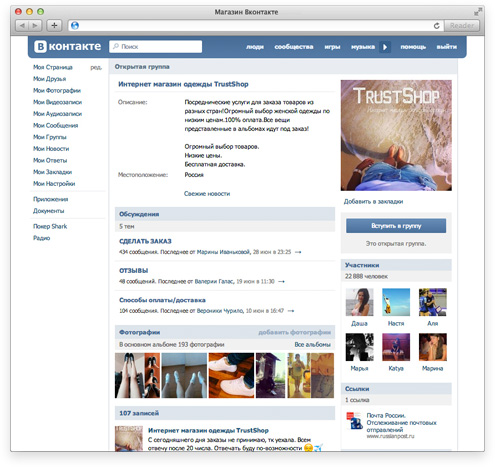The image size is (495, 467).
Task: Click the music play arrow button in header
Action: click(x=385, y=47)
